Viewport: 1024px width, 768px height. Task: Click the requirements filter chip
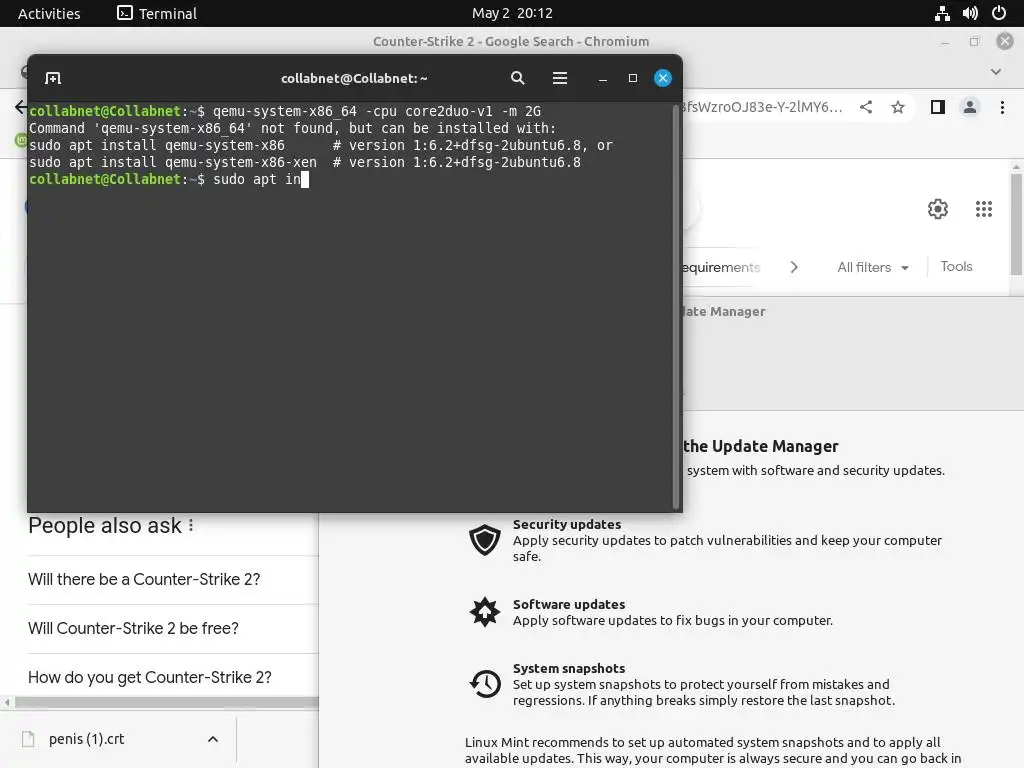pyautogui.click(x=721, y=267)
